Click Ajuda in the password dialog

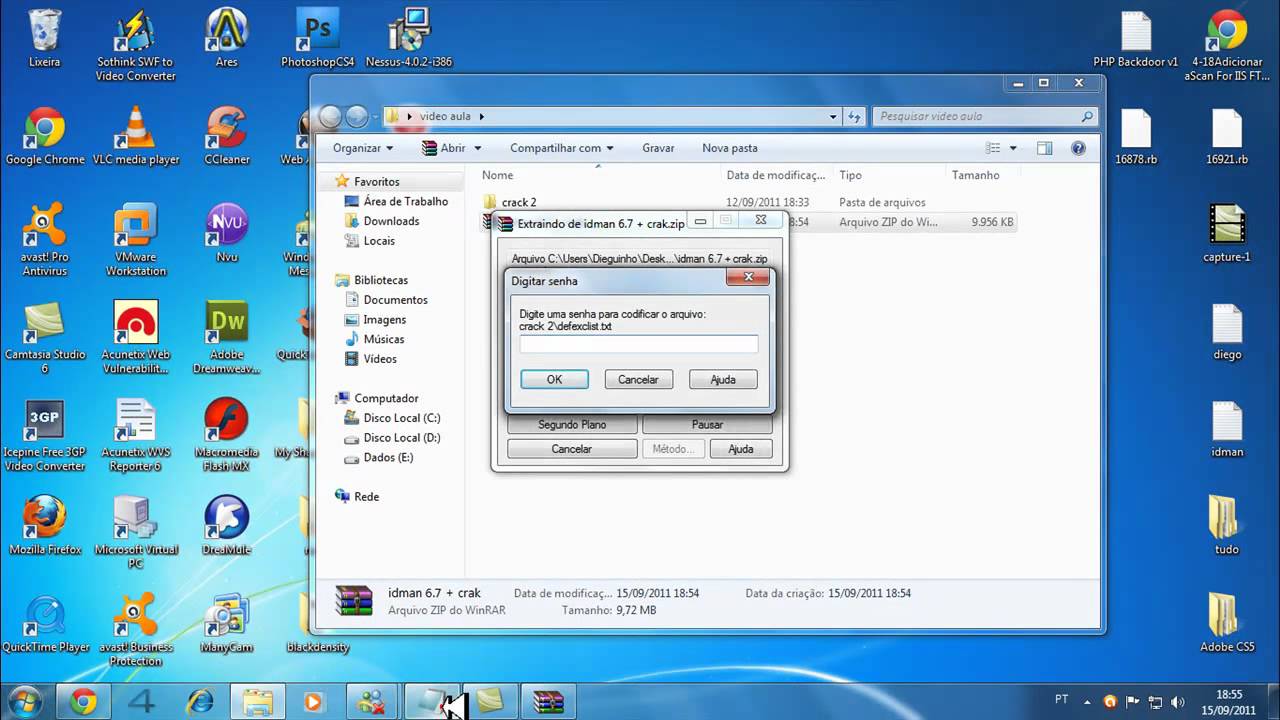pos(723,380)
